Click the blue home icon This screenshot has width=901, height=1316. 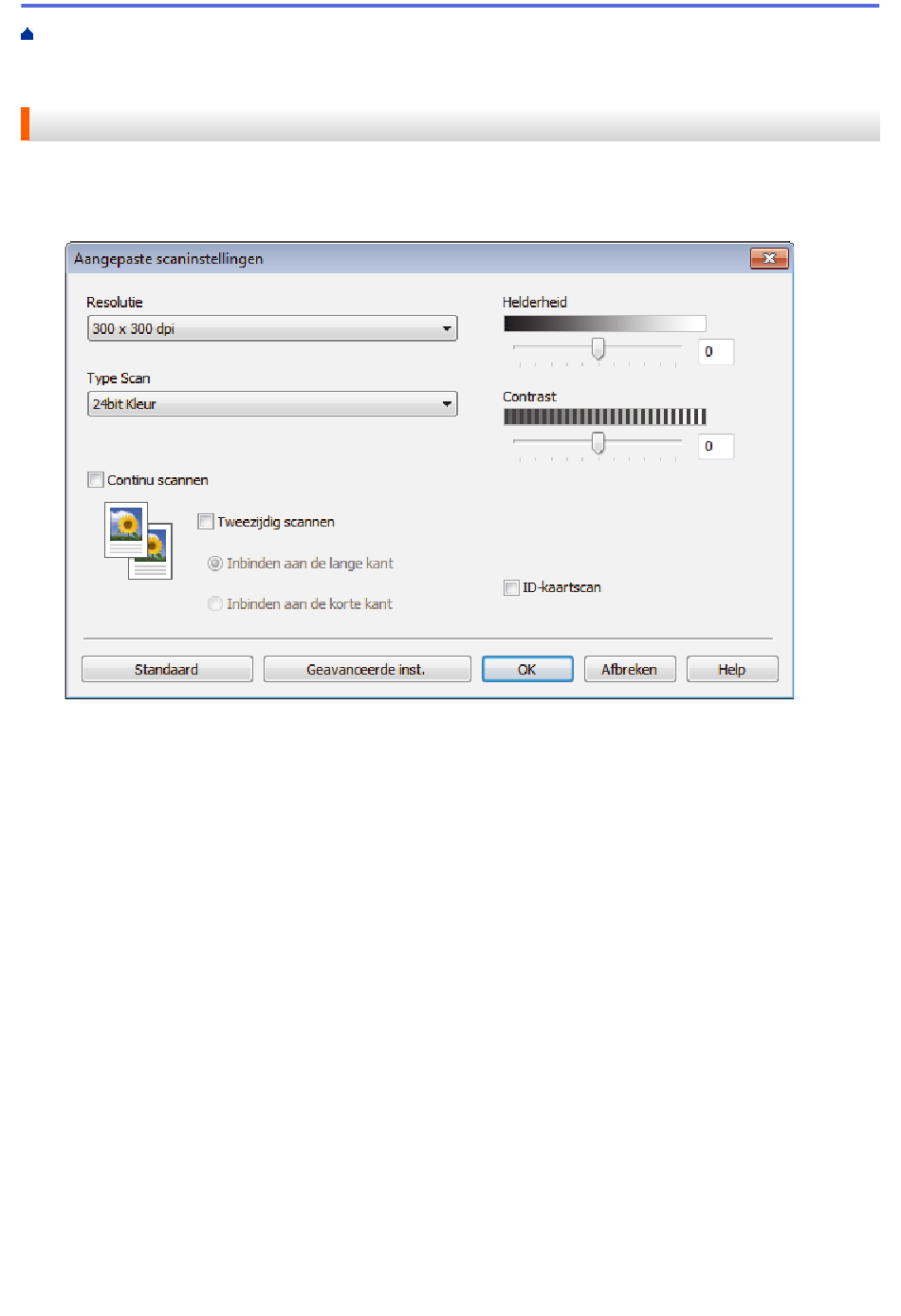(28, 34)
